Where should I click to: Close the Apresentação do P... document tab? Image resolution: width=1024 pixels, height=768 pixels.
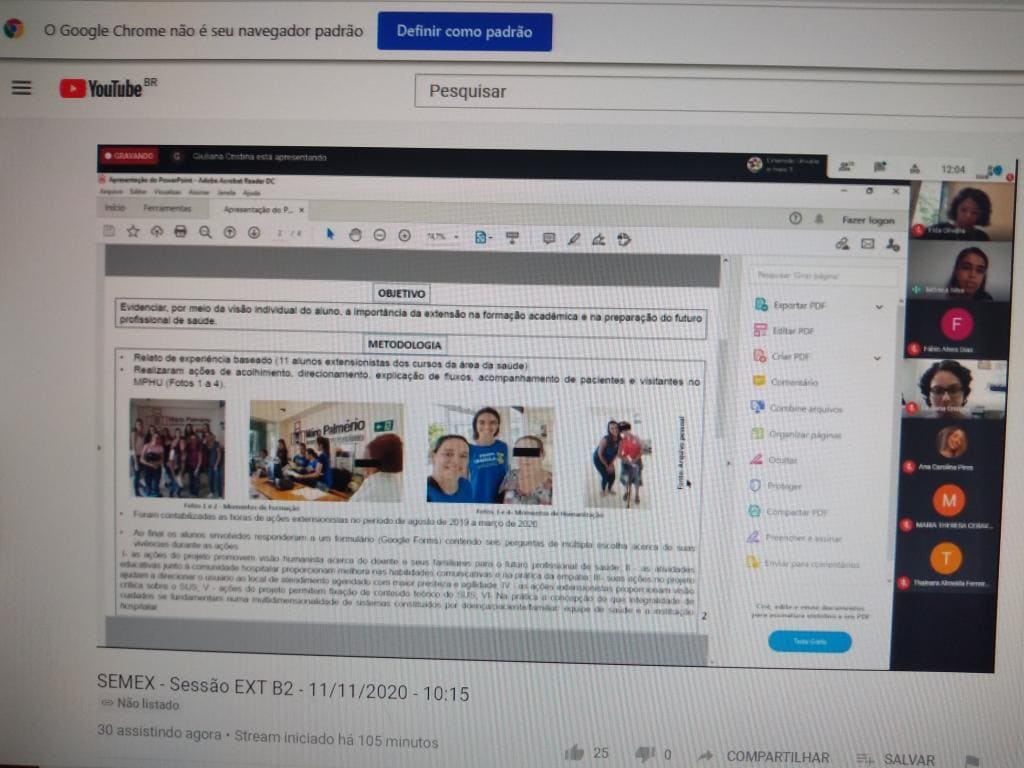point(301,210)
